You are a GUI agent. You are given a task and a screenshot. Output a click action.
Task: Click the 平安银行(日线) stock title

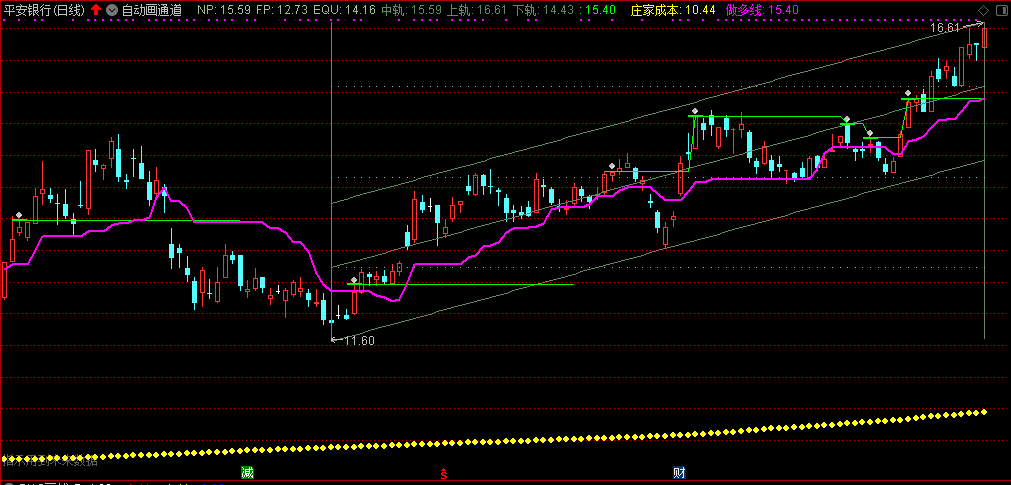(43, 10)
